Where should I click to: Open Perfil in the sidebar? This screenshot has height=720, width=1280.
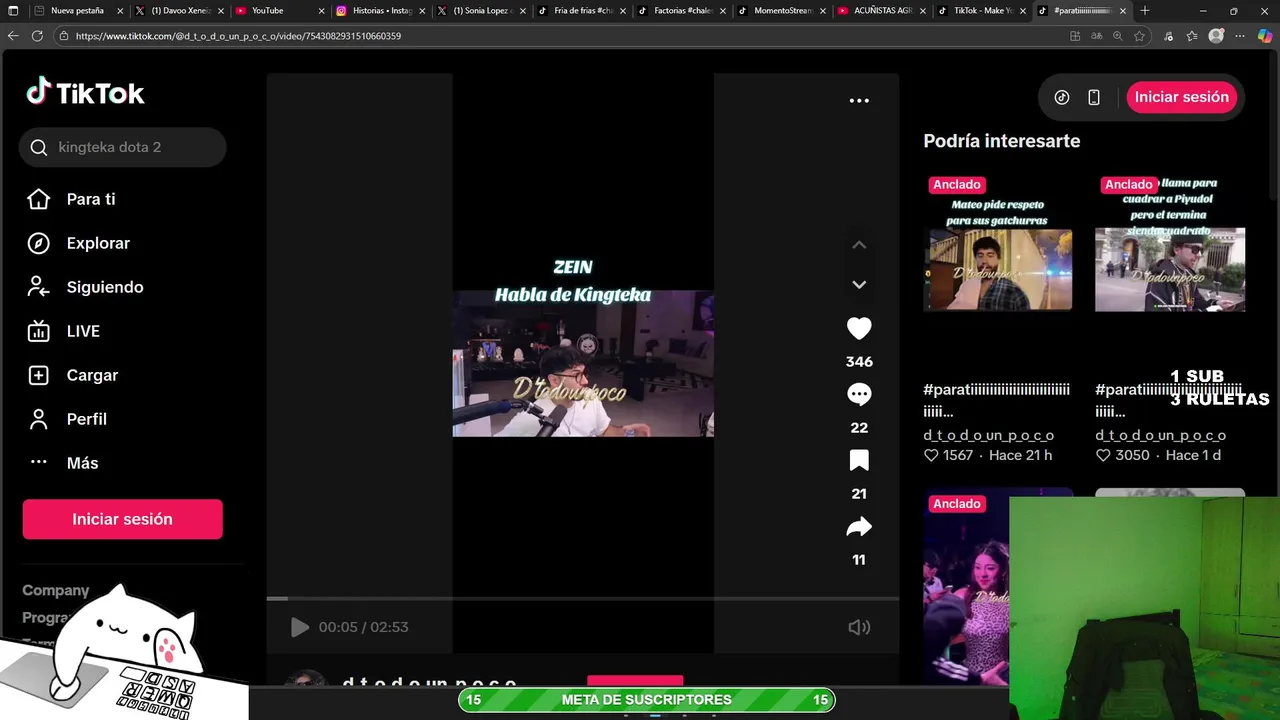(x=86, y=419)
